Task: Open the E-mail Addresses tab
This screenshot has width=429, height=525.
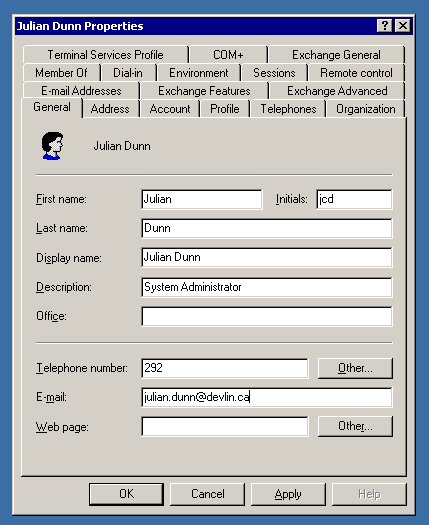Action: (81, 91)
